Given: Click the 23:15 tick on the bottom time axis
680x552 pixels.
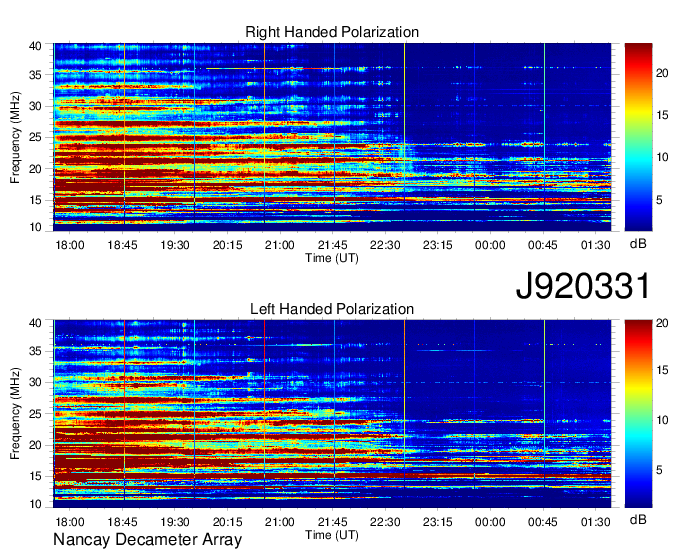Looking at the screenshot, I should 438,522.
